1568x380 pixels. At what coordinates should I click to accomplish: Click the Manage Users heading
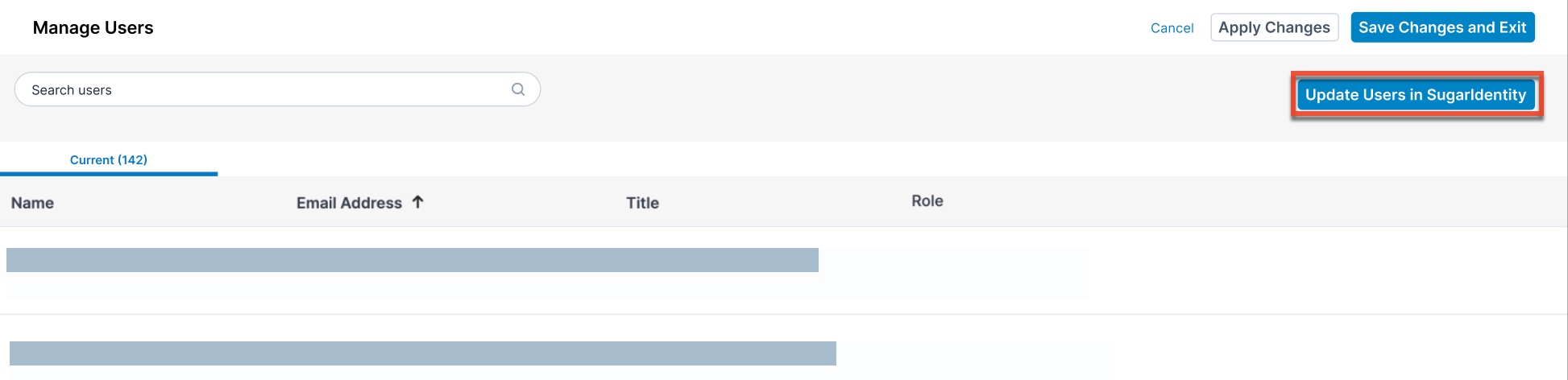[93, 27]
